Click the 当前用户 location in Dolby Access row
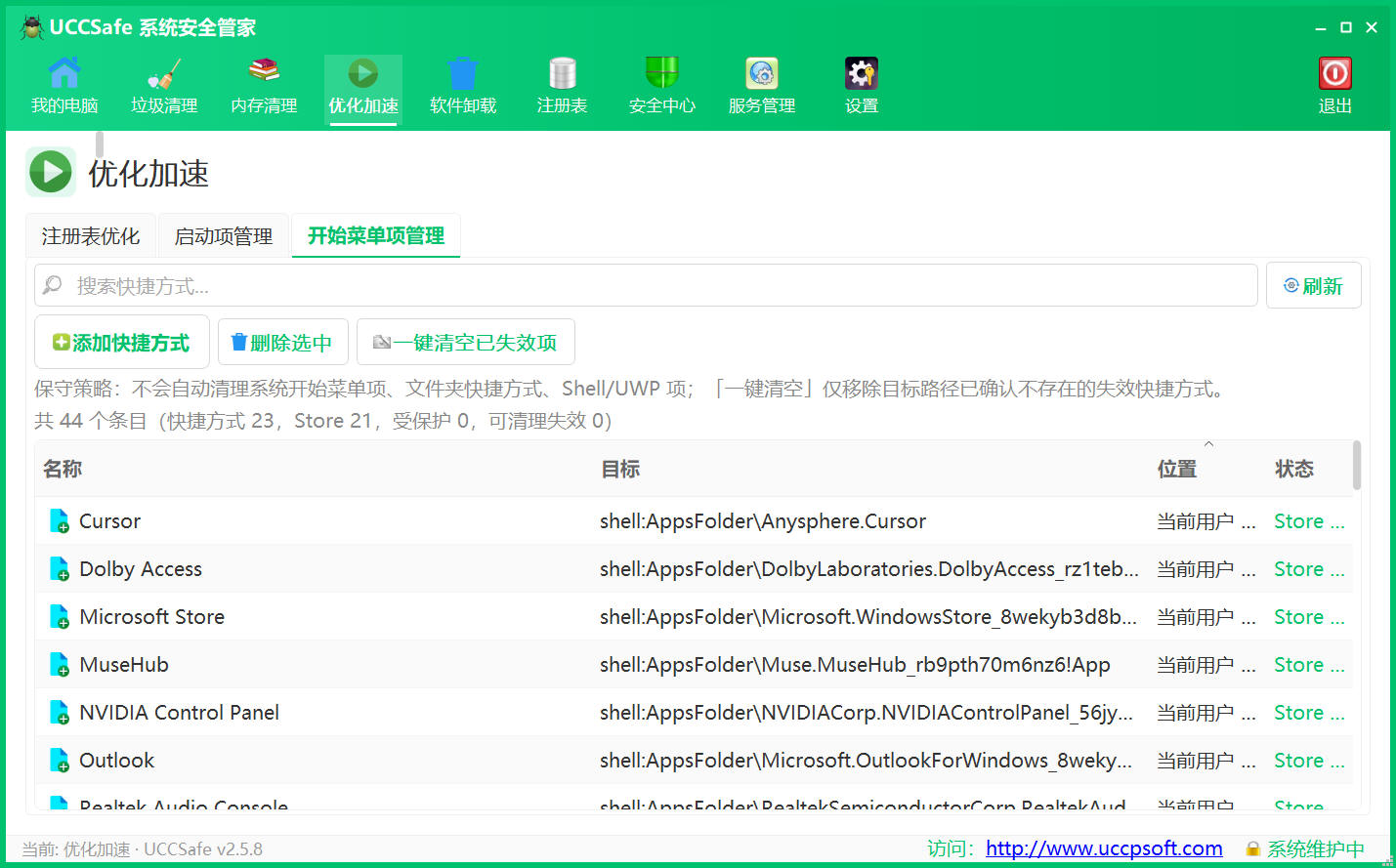 pos(1206,569)
